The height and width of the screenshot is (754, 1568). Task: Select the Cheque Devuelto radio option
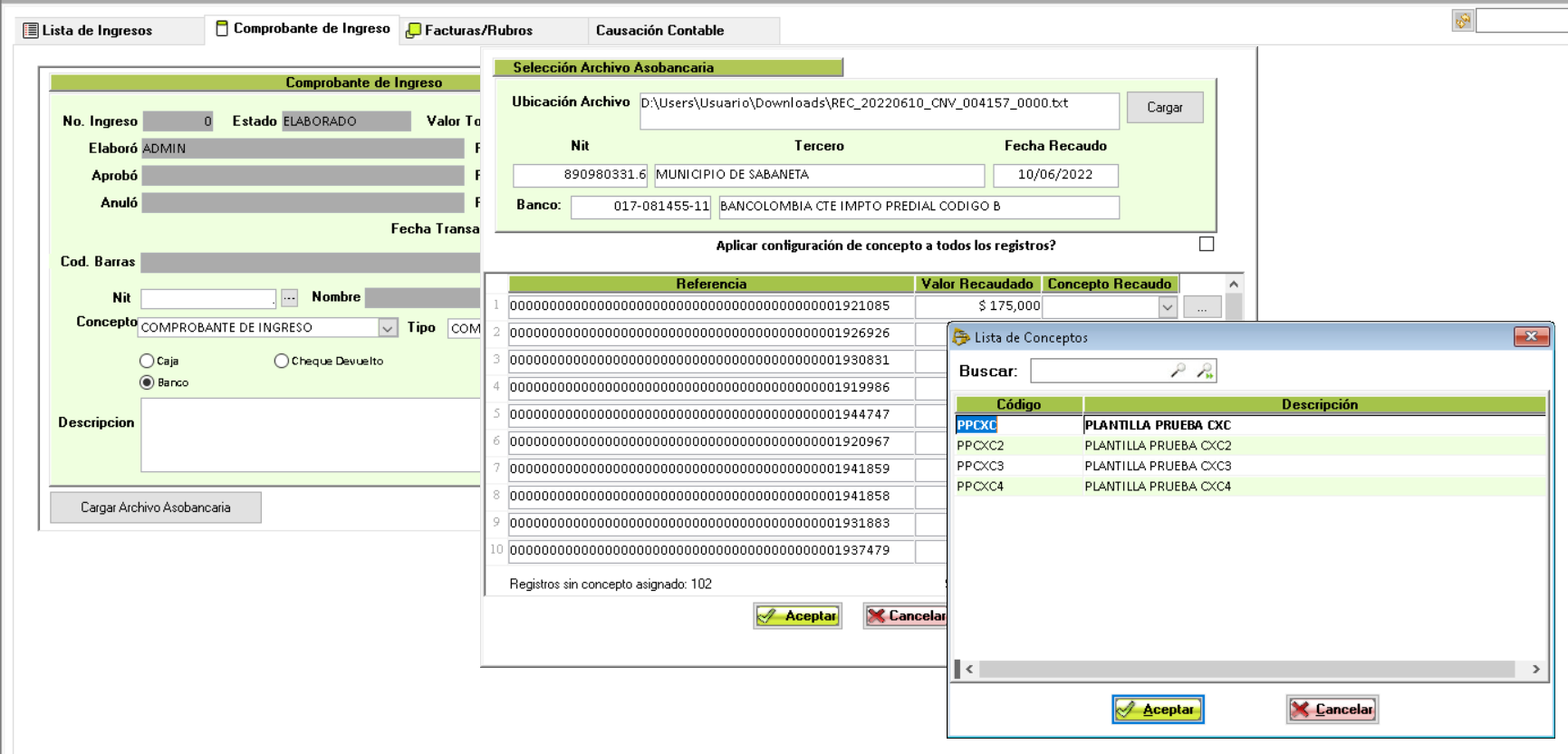click(x=282, y=361)
